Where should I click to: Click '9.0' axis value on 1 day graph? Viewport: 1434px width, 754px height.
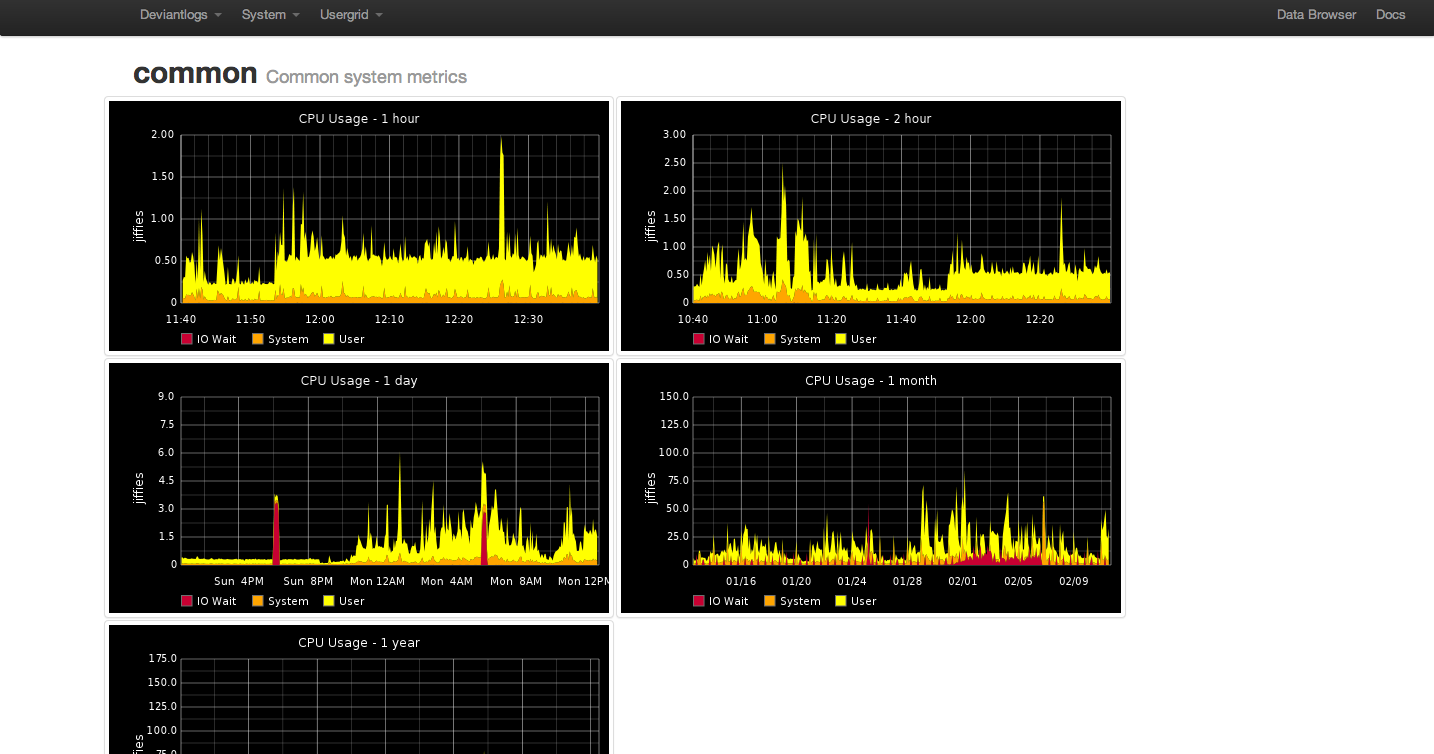pos(166,397)
